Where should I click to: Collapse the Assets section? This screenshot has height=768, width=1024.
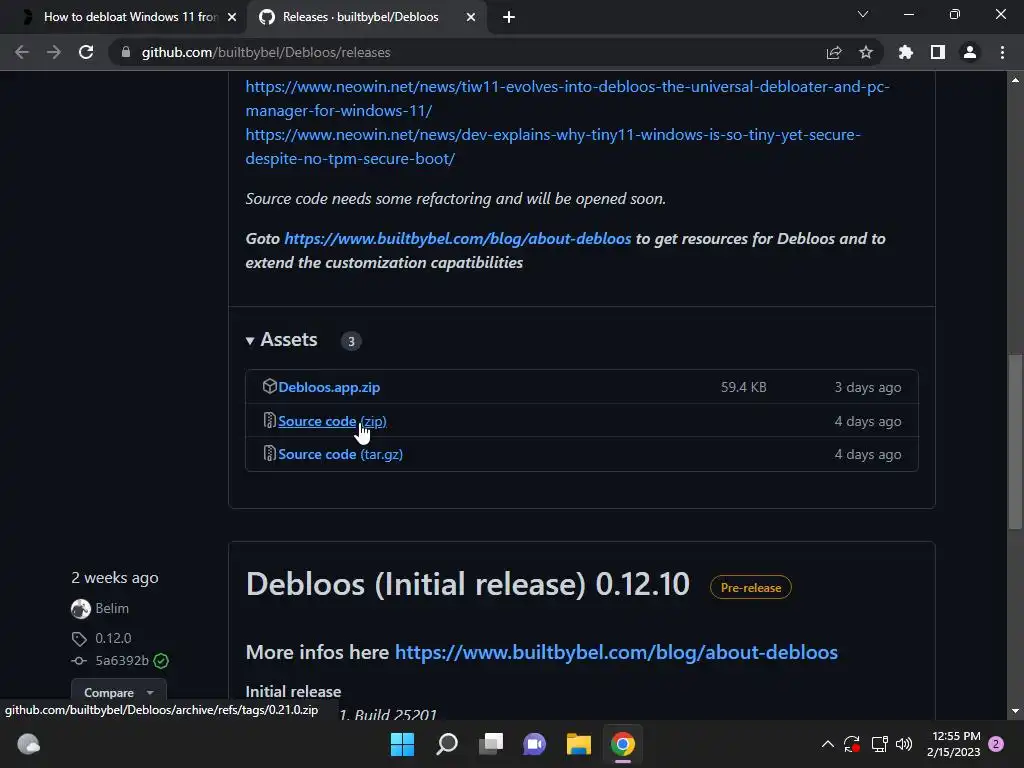(281, 340)
